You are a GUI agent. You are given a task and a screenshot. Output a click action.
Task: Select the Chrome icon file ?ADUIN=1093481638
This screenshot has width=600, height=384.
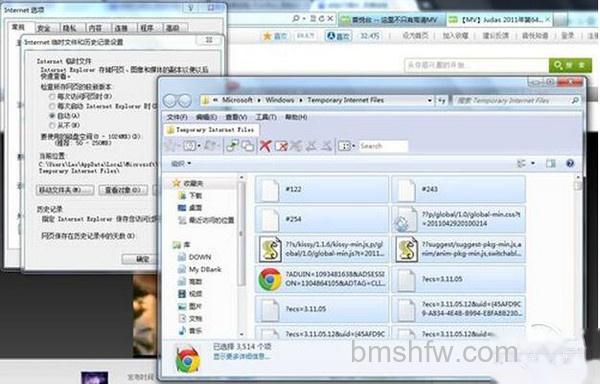tap(270, 279)
